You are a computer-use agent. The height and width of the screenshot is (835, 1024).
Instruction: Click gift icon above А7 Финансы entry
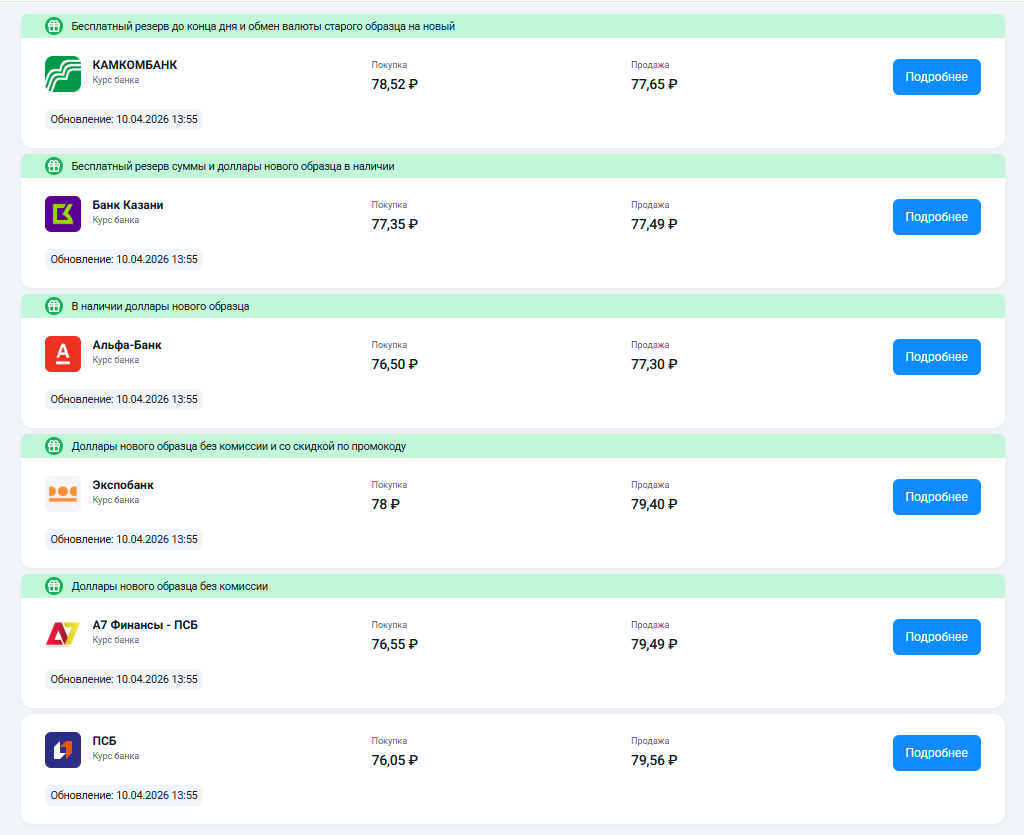point(54,586)
